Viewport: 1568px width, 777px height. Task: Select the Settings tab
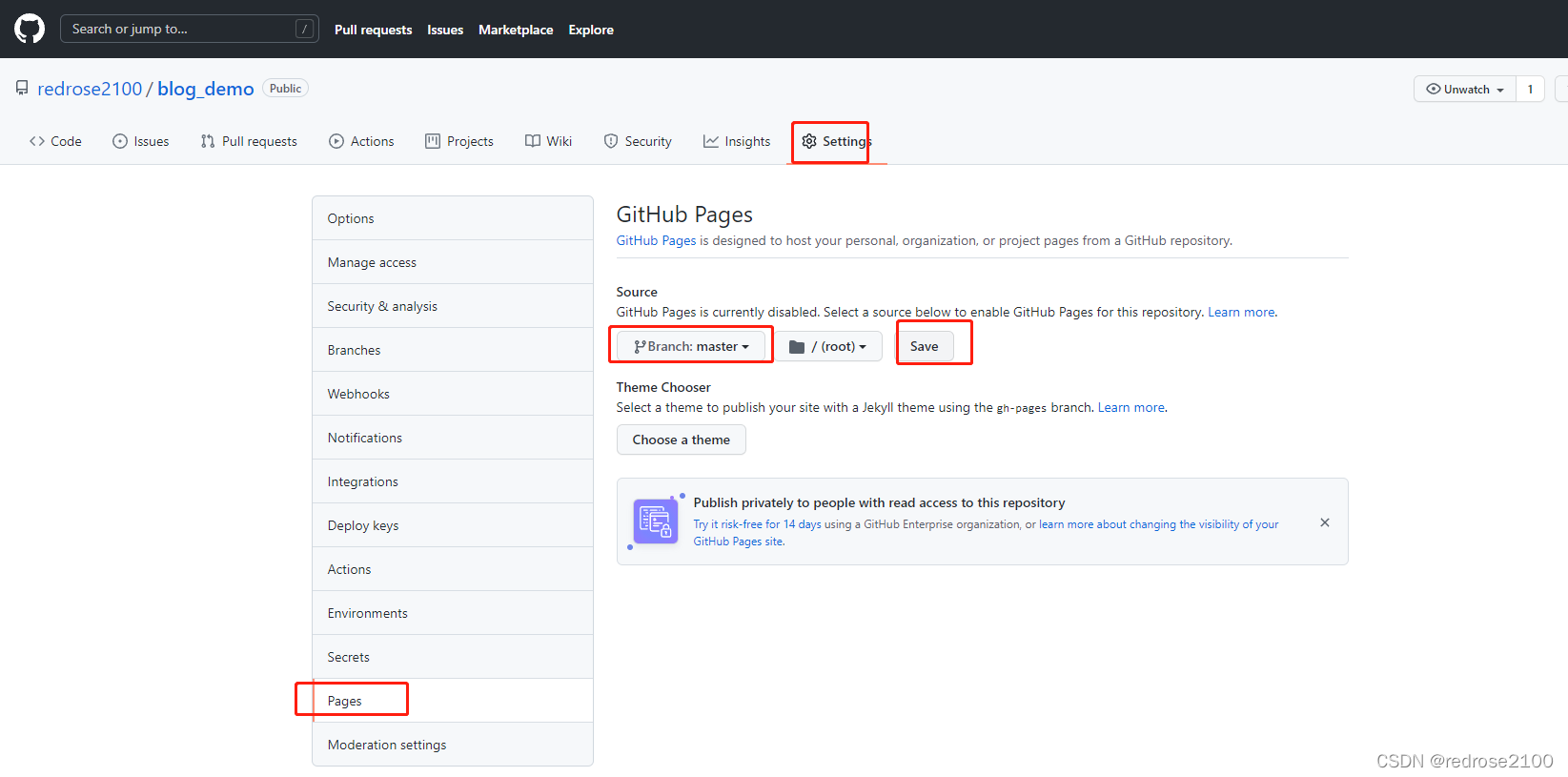click(x=837, y=141)
